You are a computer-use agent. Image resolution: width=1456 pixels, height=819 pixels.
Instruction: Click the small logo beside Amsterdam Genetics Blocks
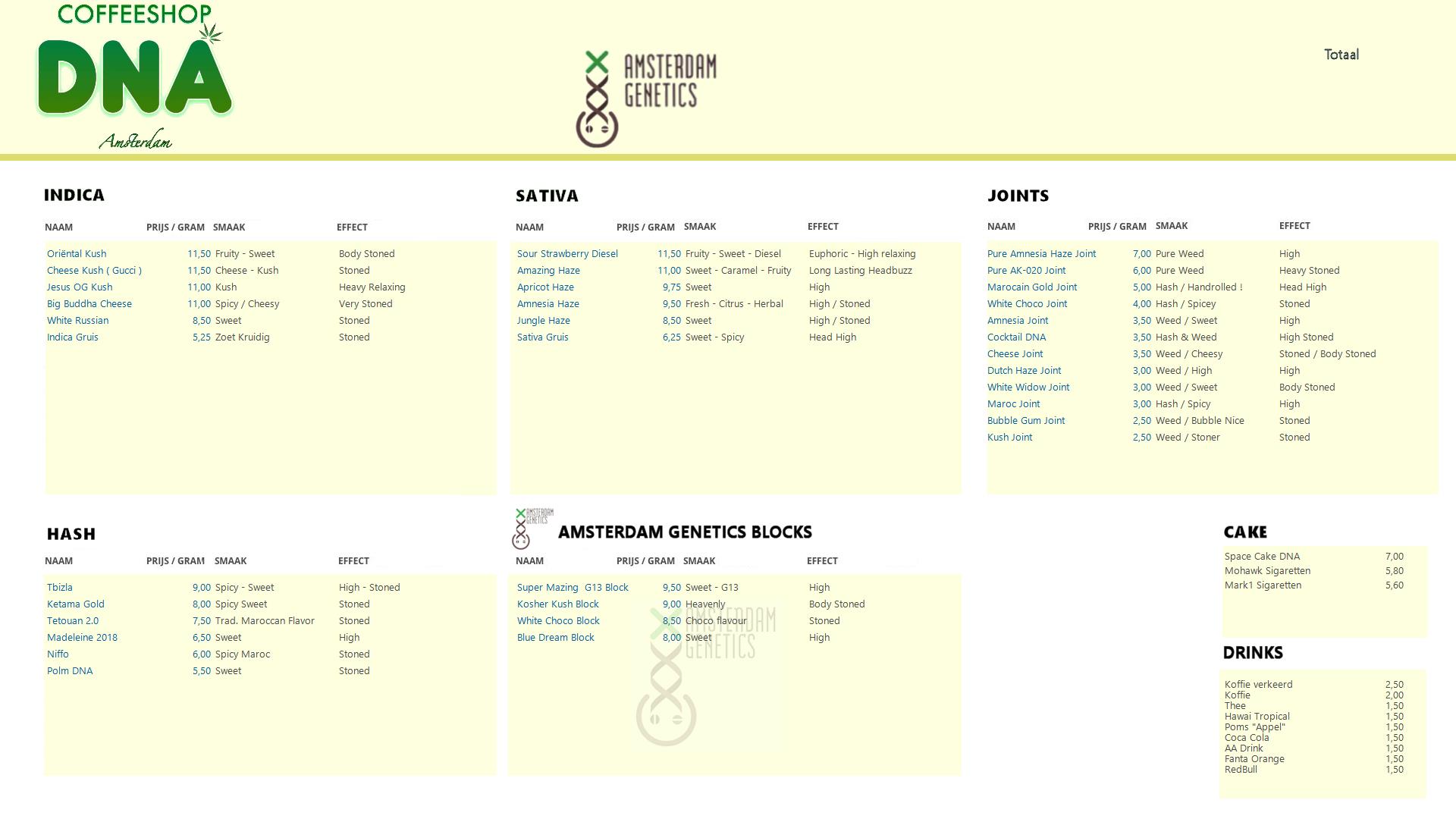pos(532,529)
